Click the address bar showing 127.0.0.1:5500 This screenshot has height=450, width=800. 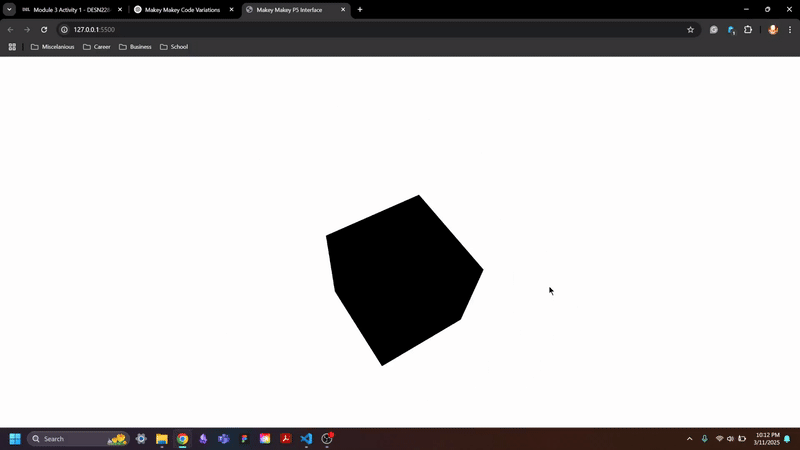click(x=378, y=30)
